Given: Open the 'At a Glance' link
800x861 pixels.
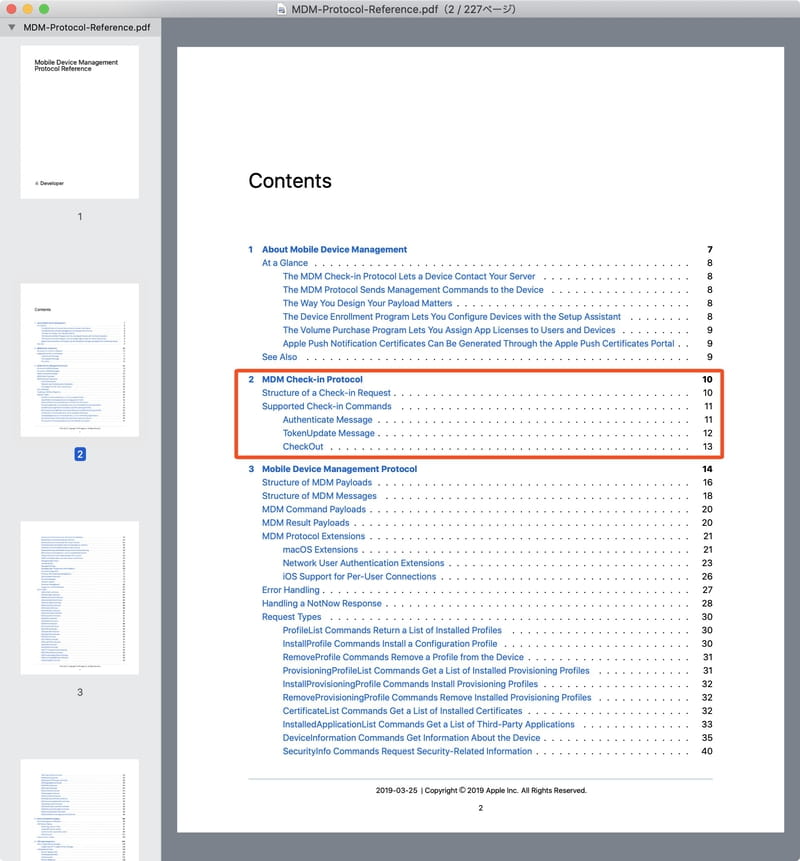Looking at the screenshot, I should pos(284,263).
